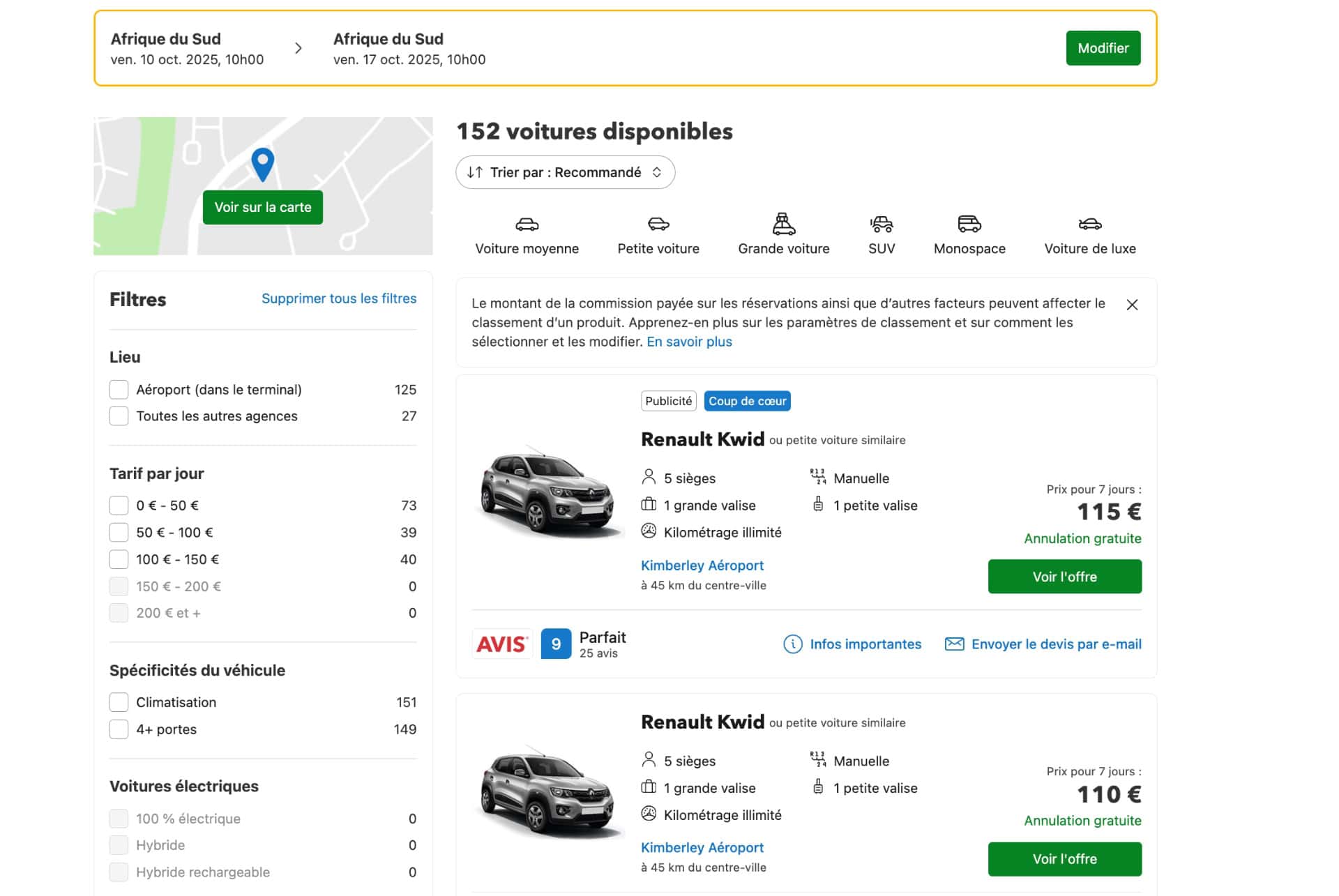Select the Voiture de luxe icon
This screenshot has height=896, width=1339.
1090,225
